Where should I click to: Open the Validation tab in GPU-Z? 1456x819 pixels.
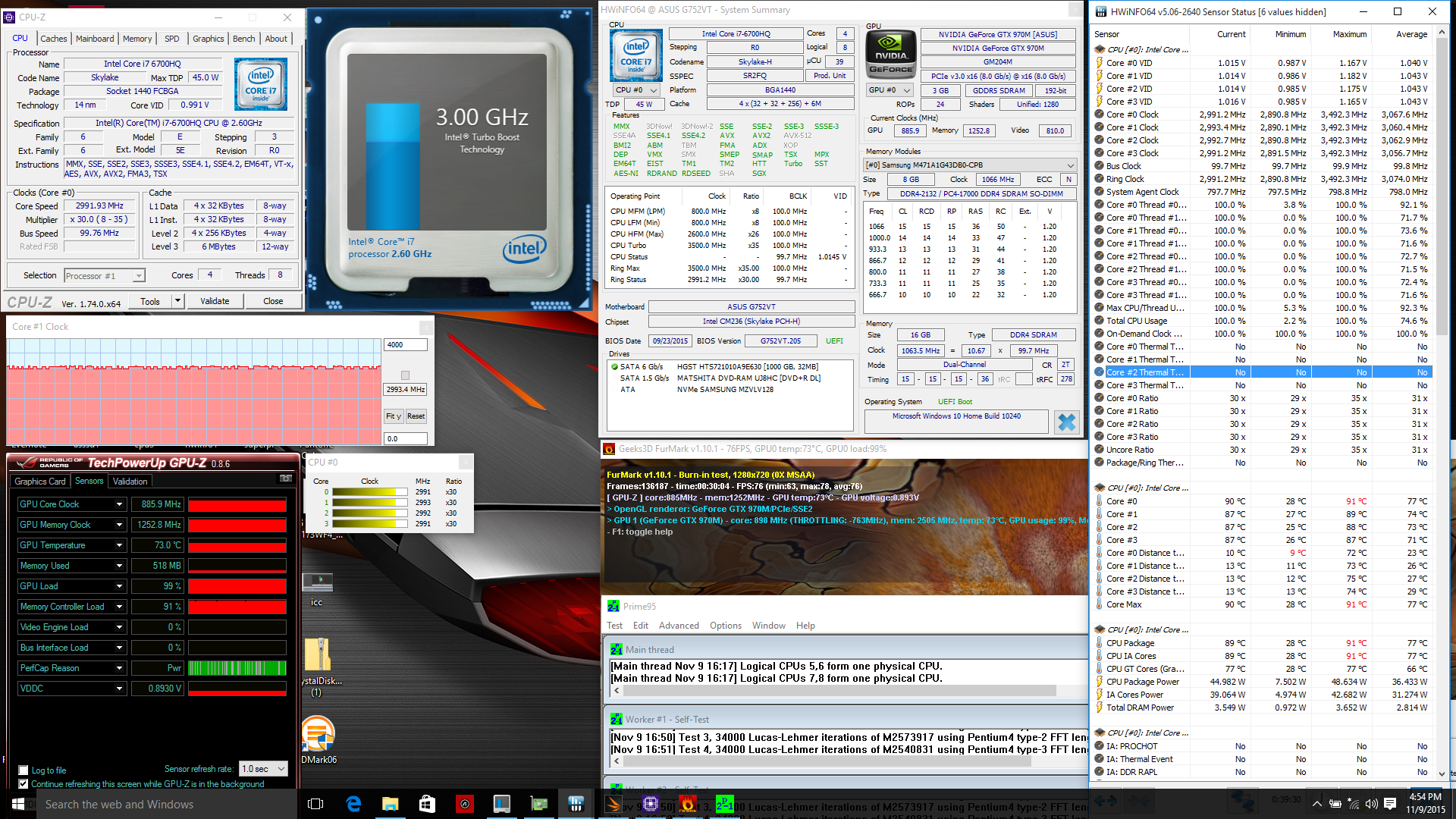coord(130,482)
